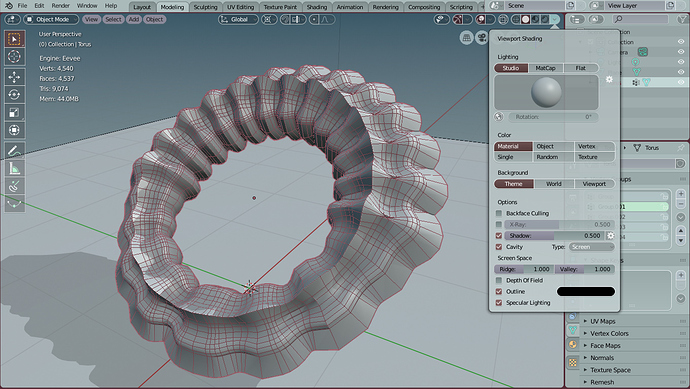The height and width of the screenshot is (389, 690).
Task: Switch to the Sculpting workspace tab
Action: click(x=206, y=7)
